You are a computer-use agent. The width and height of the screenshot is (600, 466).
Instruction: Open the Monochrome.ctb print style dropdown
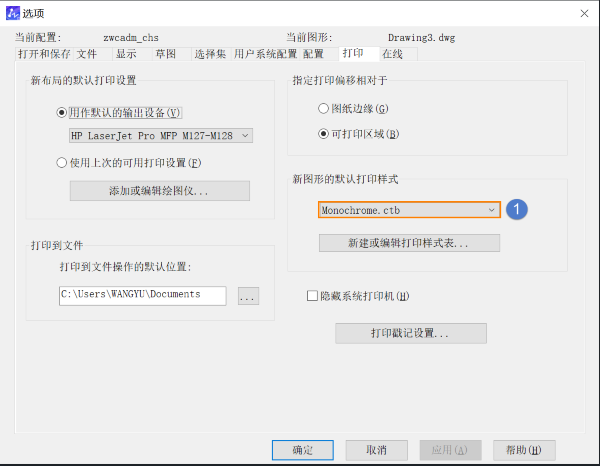coord(409,210)
